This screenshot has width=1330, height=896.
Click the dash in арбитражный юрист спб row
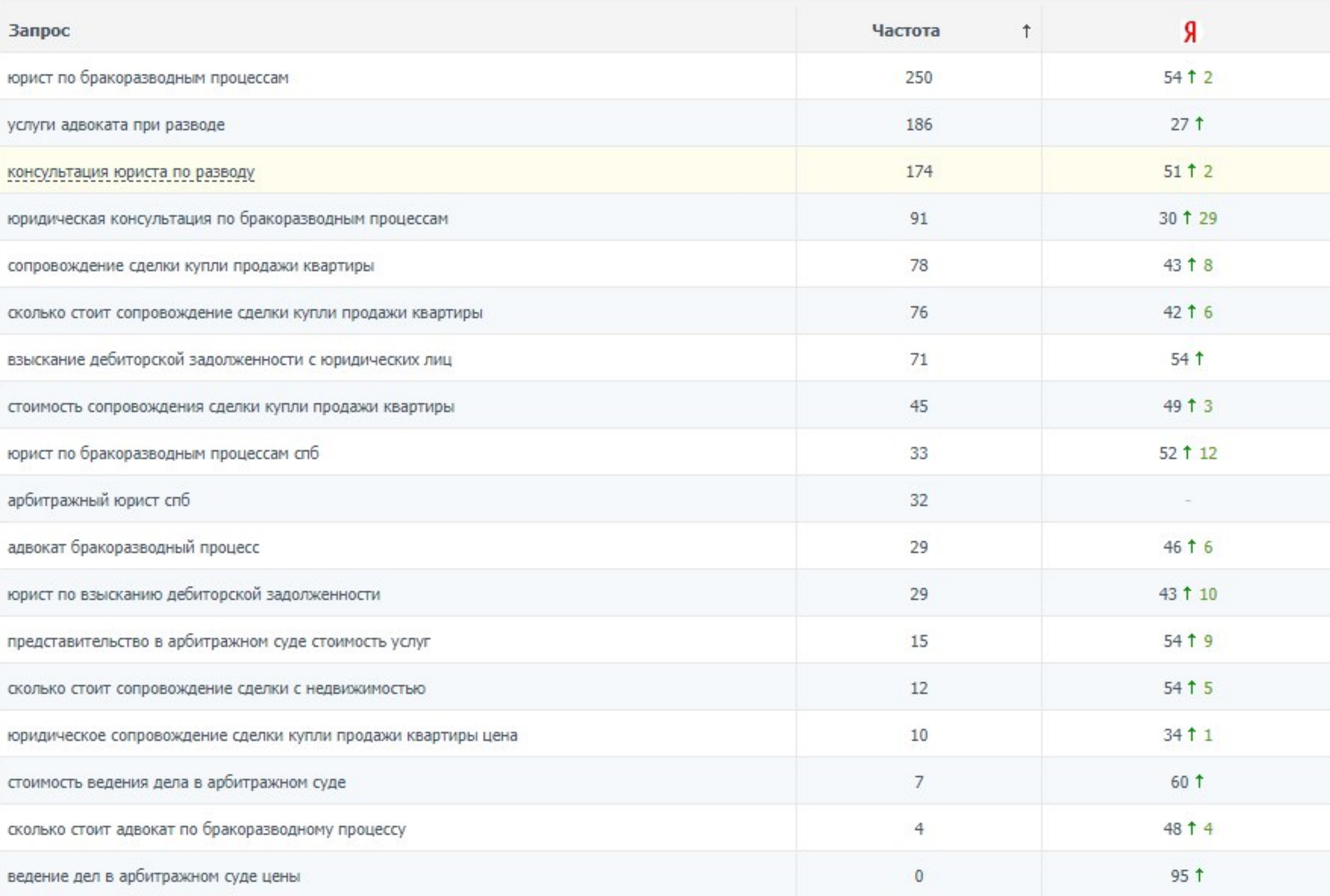pos(1188,501)
